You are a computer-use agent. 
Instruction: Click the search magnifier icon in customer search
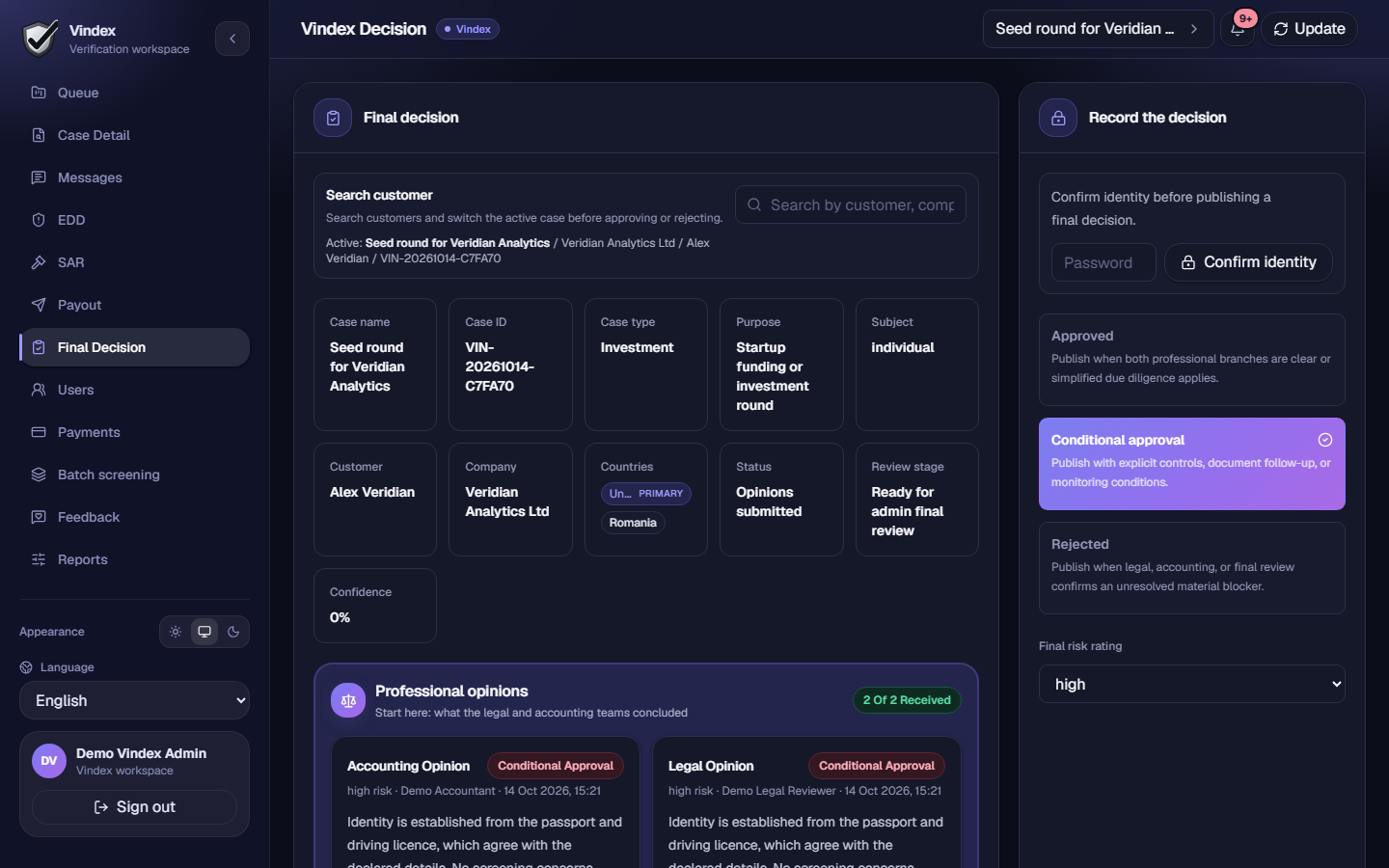754,204
